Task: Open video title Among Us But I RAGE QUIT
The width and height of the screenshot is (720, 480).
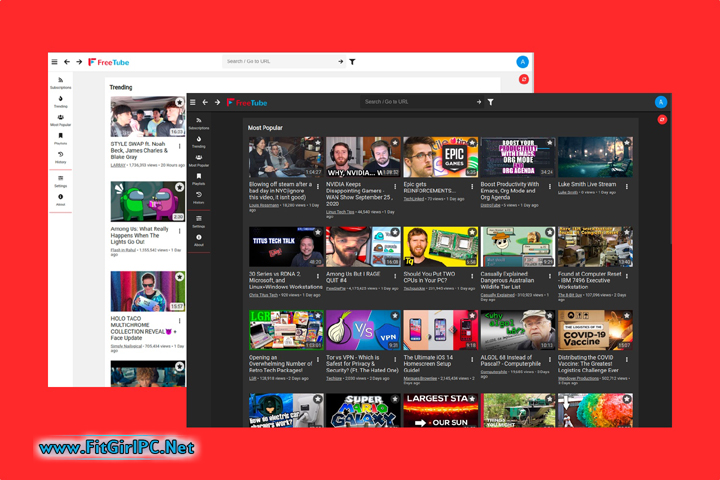Action: [x=353, y=277]
